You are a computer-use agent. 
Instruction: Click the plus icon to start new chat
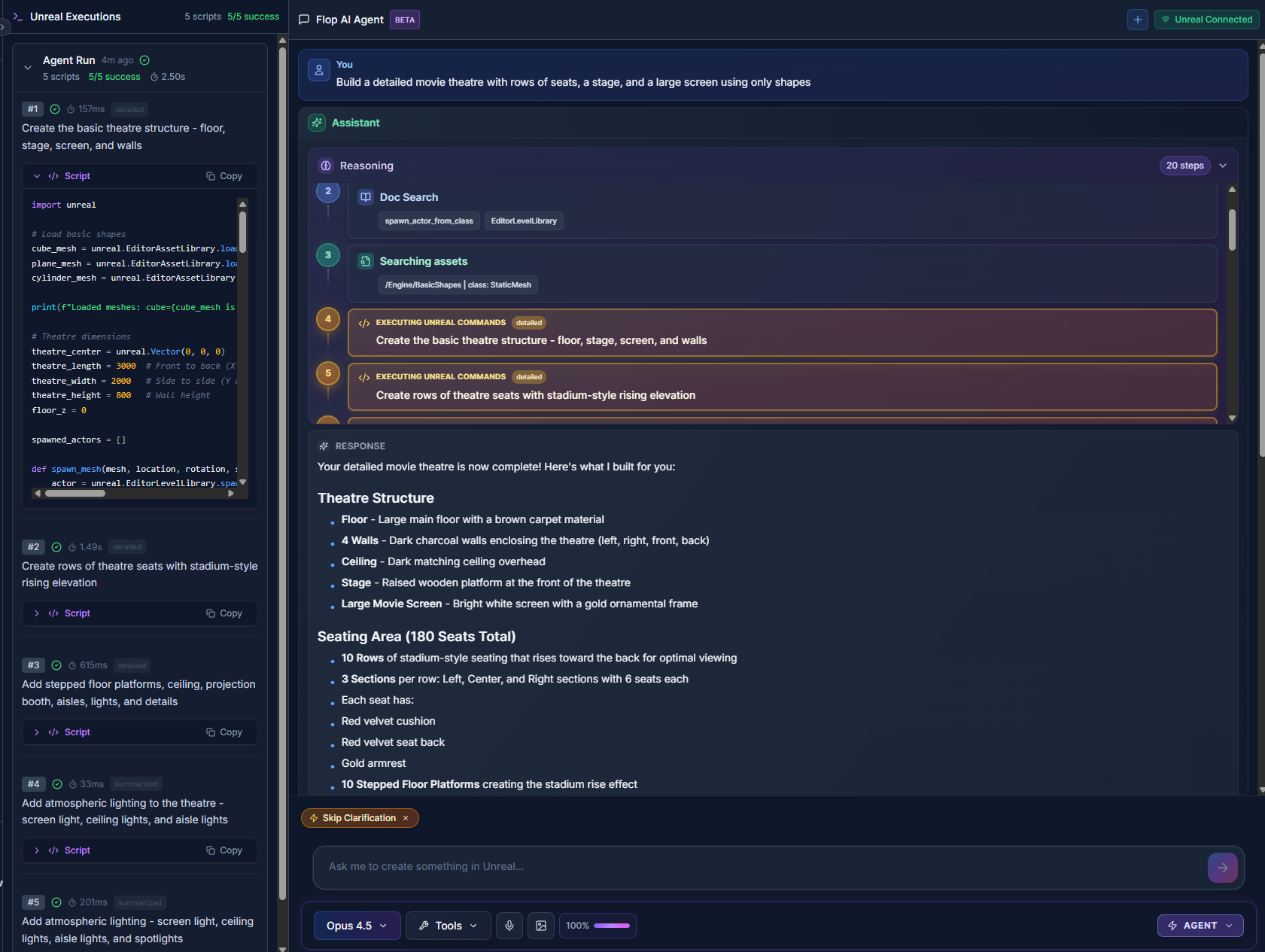coord(1137,20)
